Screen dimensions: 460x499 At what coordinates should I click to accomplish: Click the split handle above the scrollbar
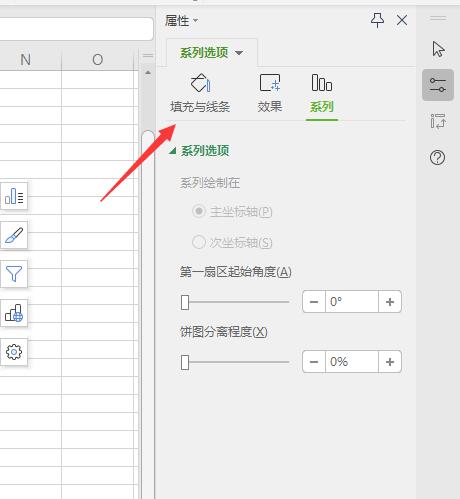click(x=148, y=56)
